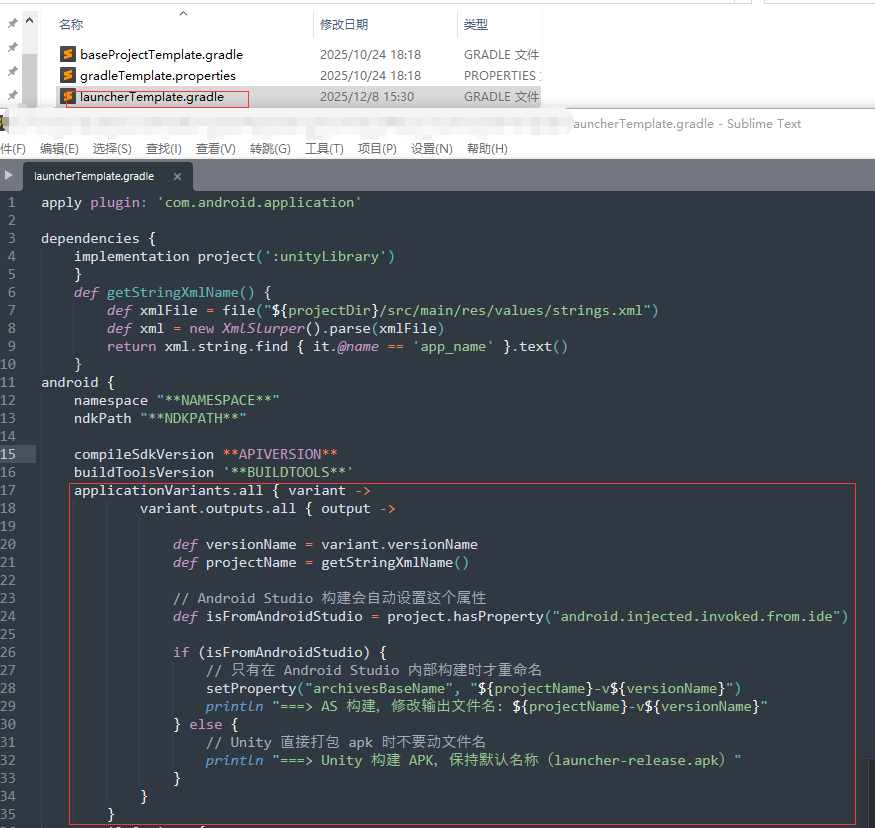This screenshot has width=875, height=828.
Task: Click the 2025/12/8 15:30 date cell
Action: click(367, 97)
